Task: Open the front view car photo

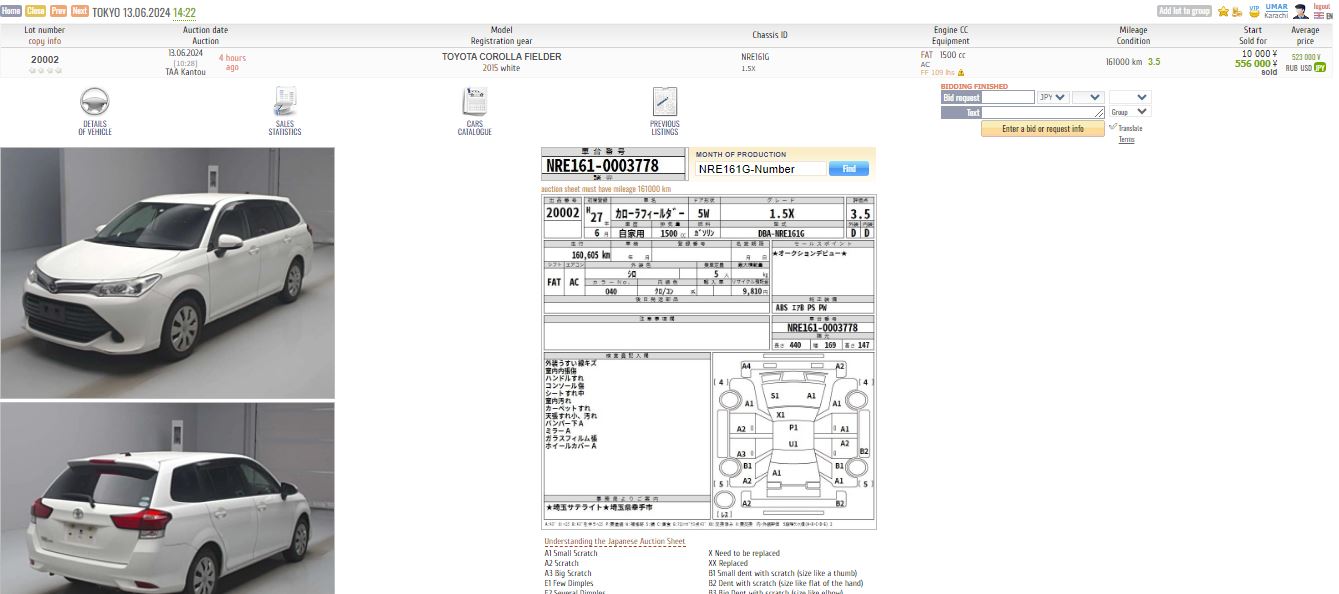Action: [168, 273]
